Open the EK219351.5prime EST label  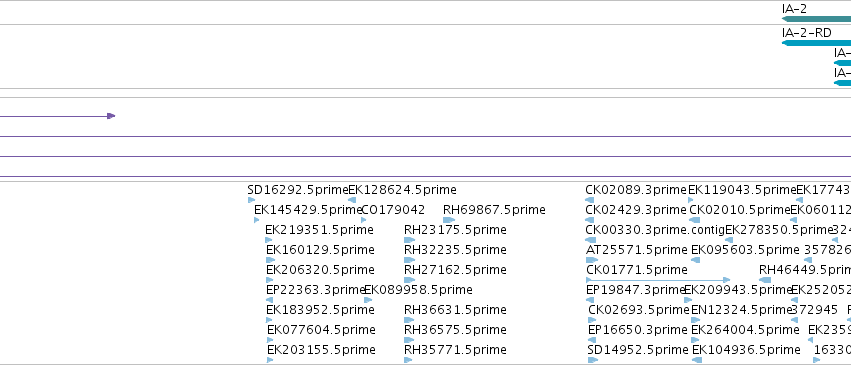(x=319, y=230)
